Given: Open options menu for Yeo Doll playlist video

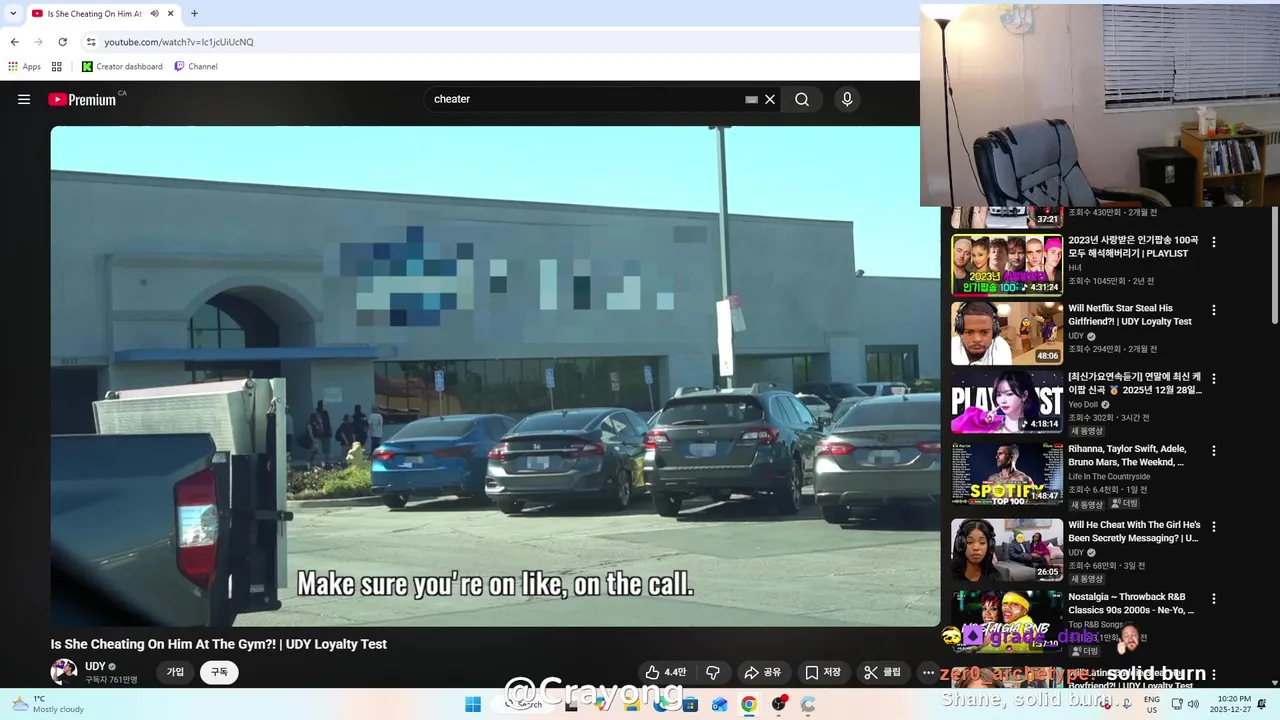Looking at the screenshot, I should tap(1214, 379).
